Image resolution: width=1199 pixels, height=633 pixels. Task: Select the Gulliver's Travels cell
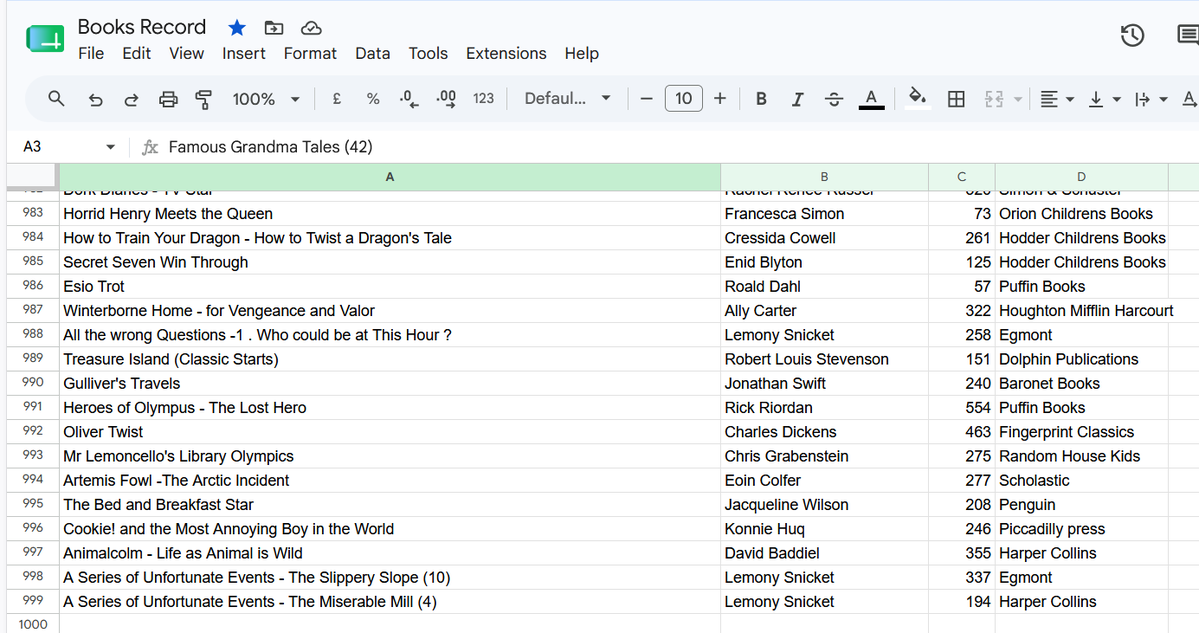pyautogui.click(x=390, y=384)
